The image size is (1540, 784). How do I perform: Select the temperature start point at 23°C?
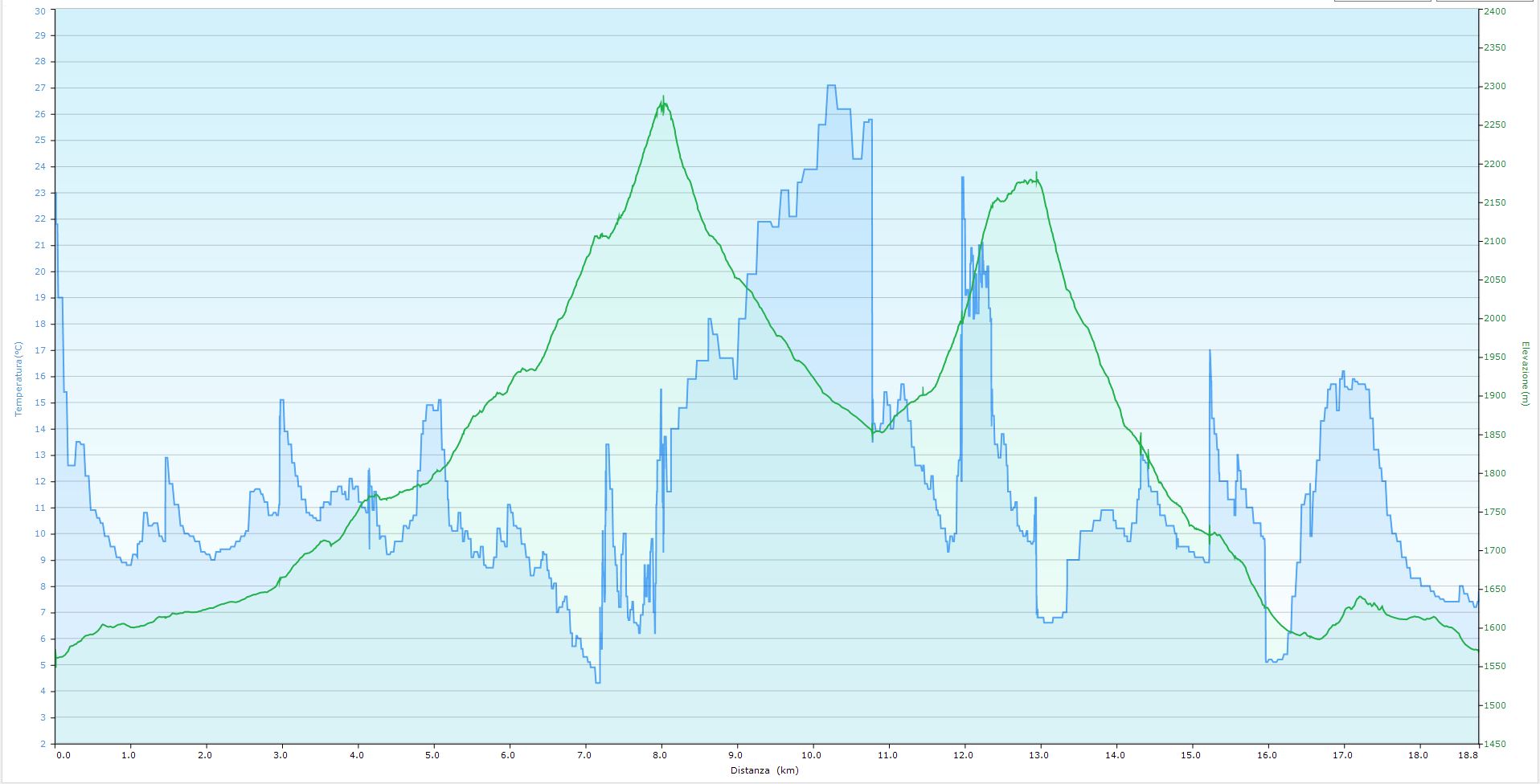[x=55, y=193]
